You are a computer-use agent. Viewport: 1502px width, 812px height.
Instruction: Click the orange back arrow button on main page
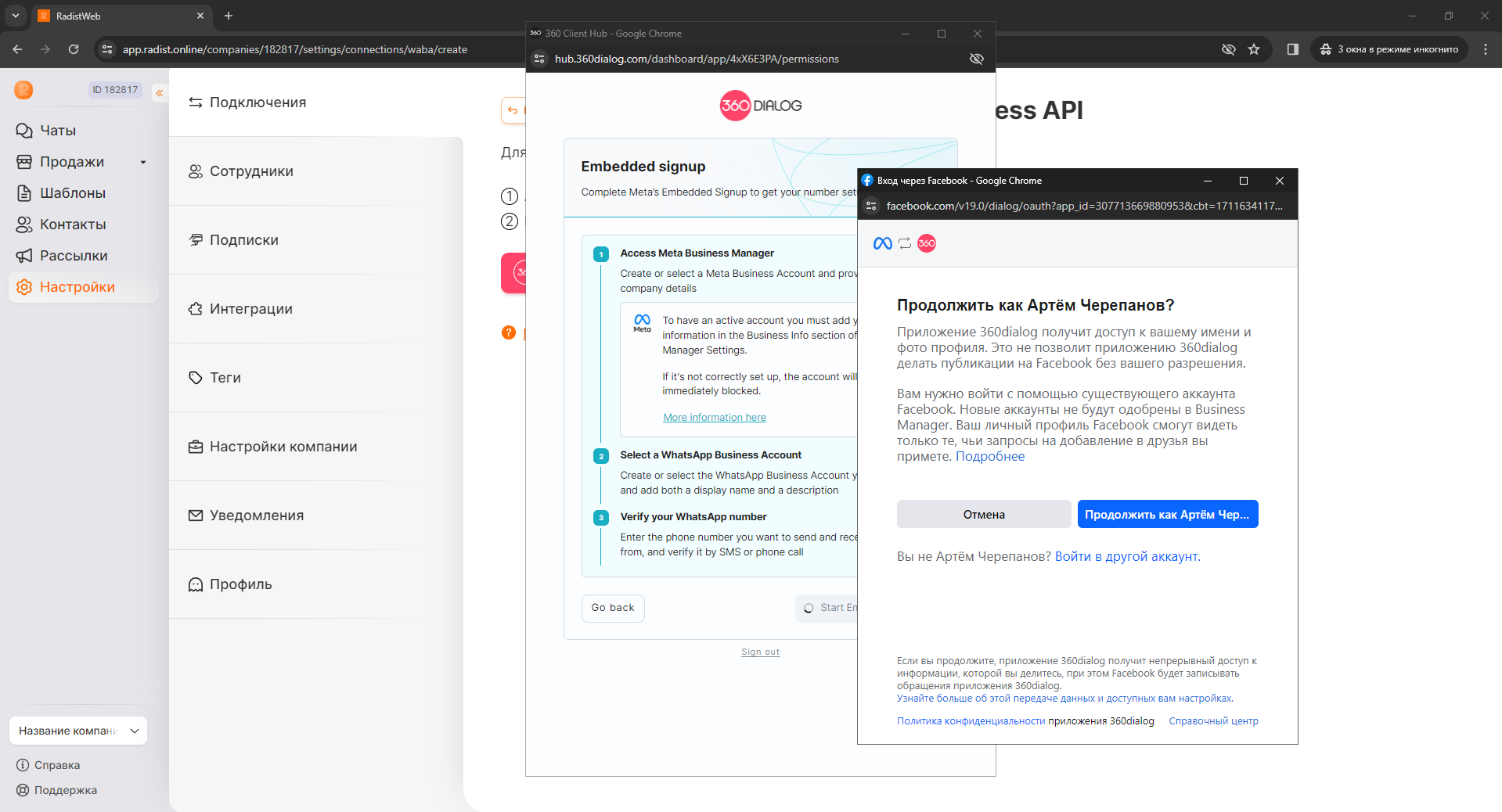coord(513,110)
